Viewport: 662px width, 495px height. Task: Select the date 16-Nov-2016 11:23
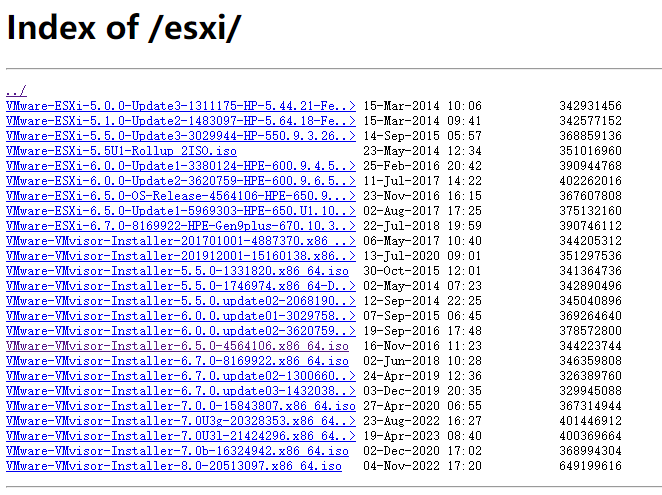[422, 346]
